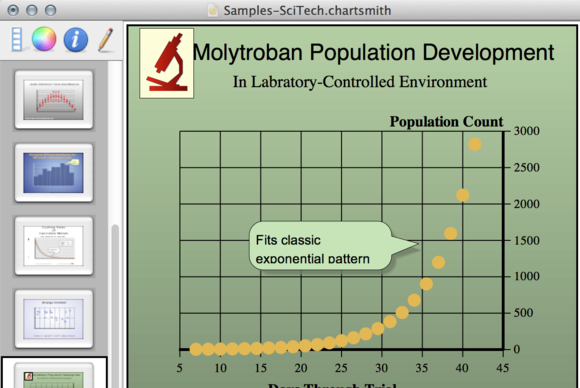This screenshot has height=388, width=580.
Task: Click the 25 x-axis tick label
Action: [x=341, y=368]
